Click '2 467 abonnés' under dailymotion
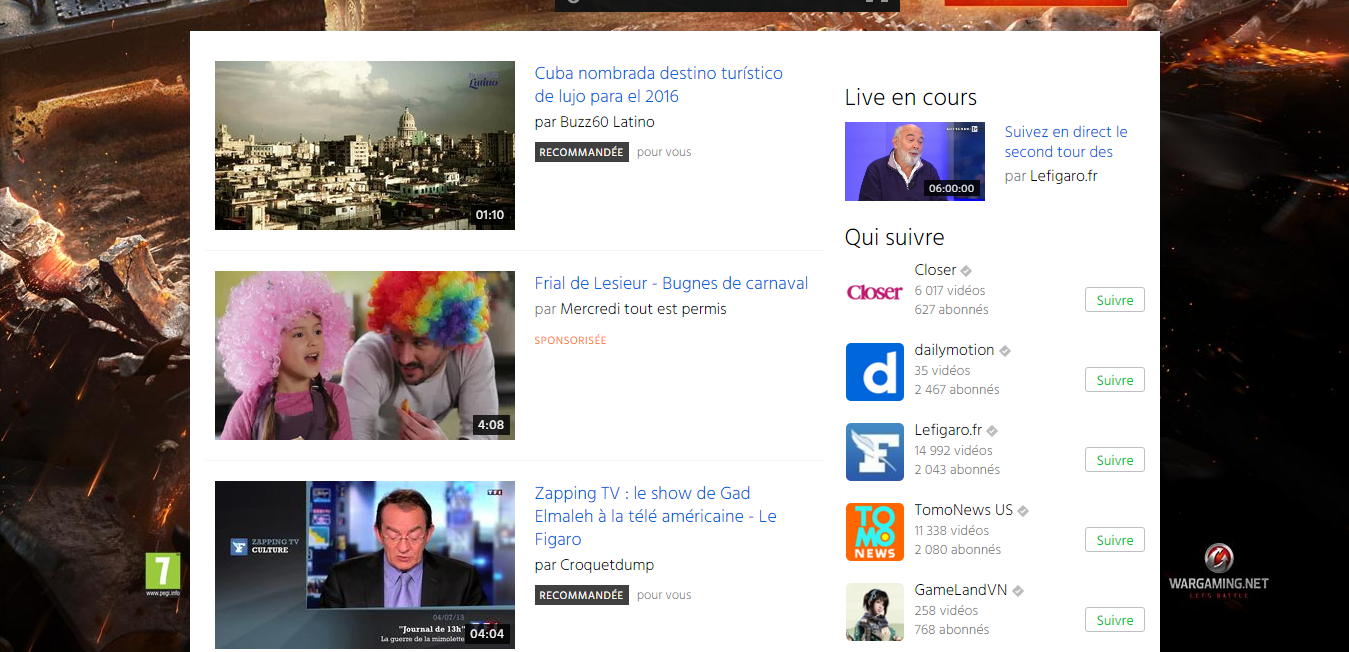Screen dimensions: 1349x652 [957, 389]
